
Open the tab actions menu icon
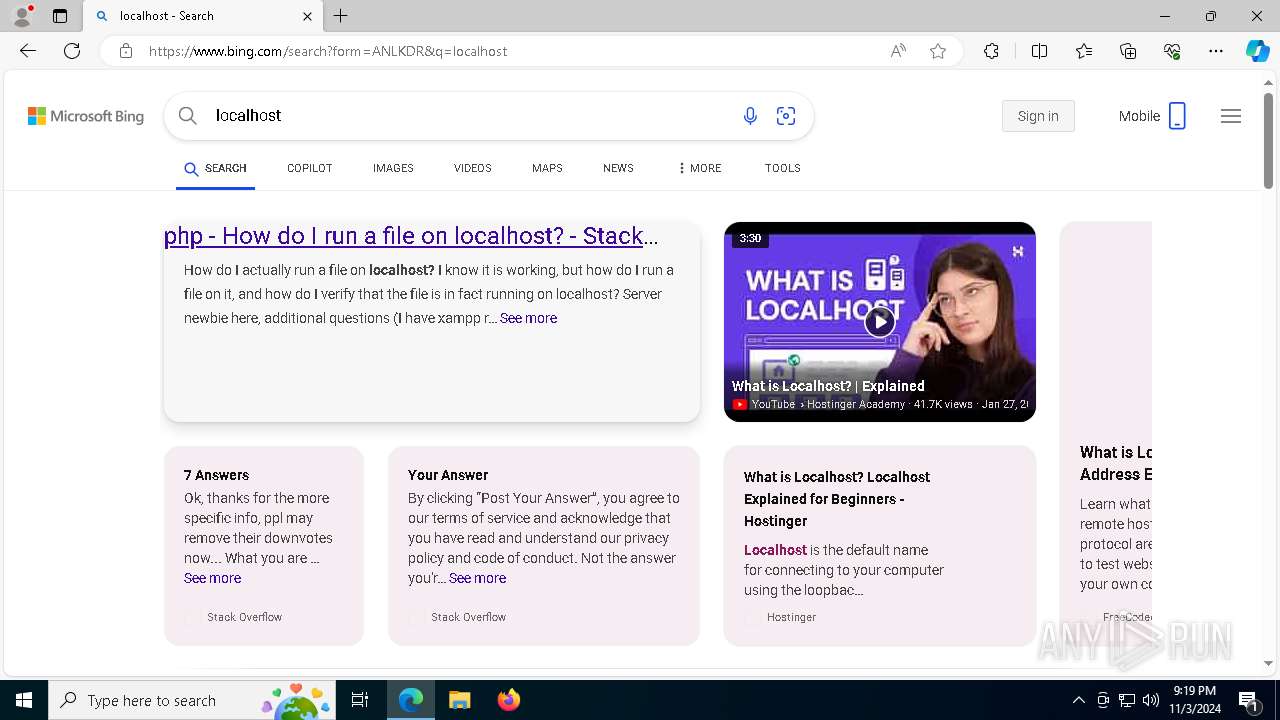[60, 16]
